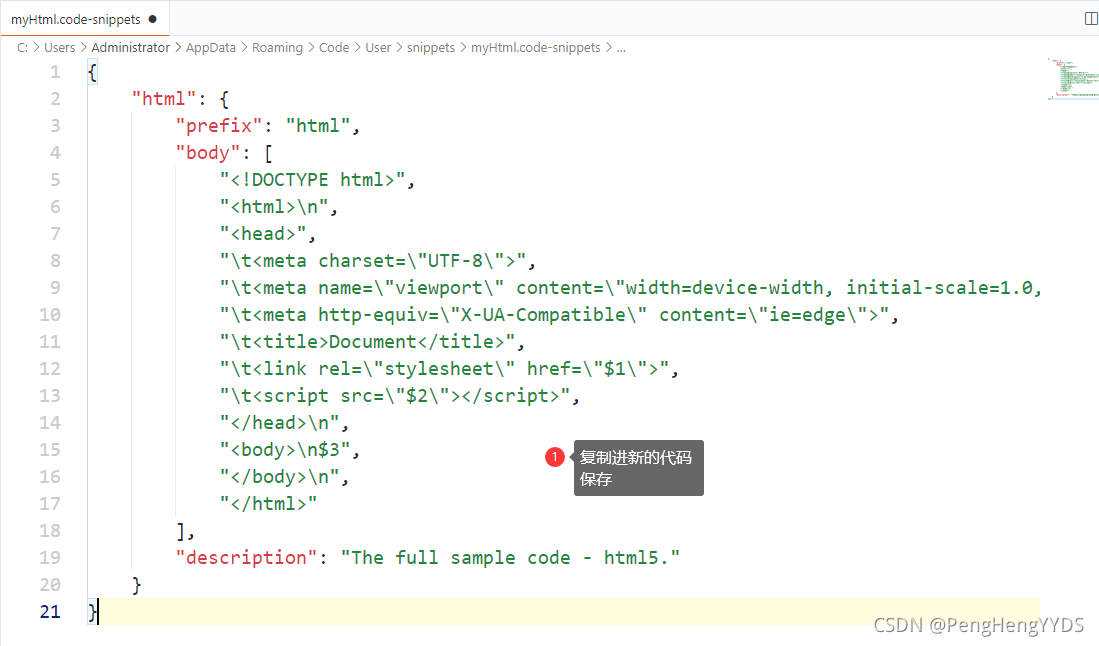
Task: Click the "</head>\n" string
Action: coord(279,422)
